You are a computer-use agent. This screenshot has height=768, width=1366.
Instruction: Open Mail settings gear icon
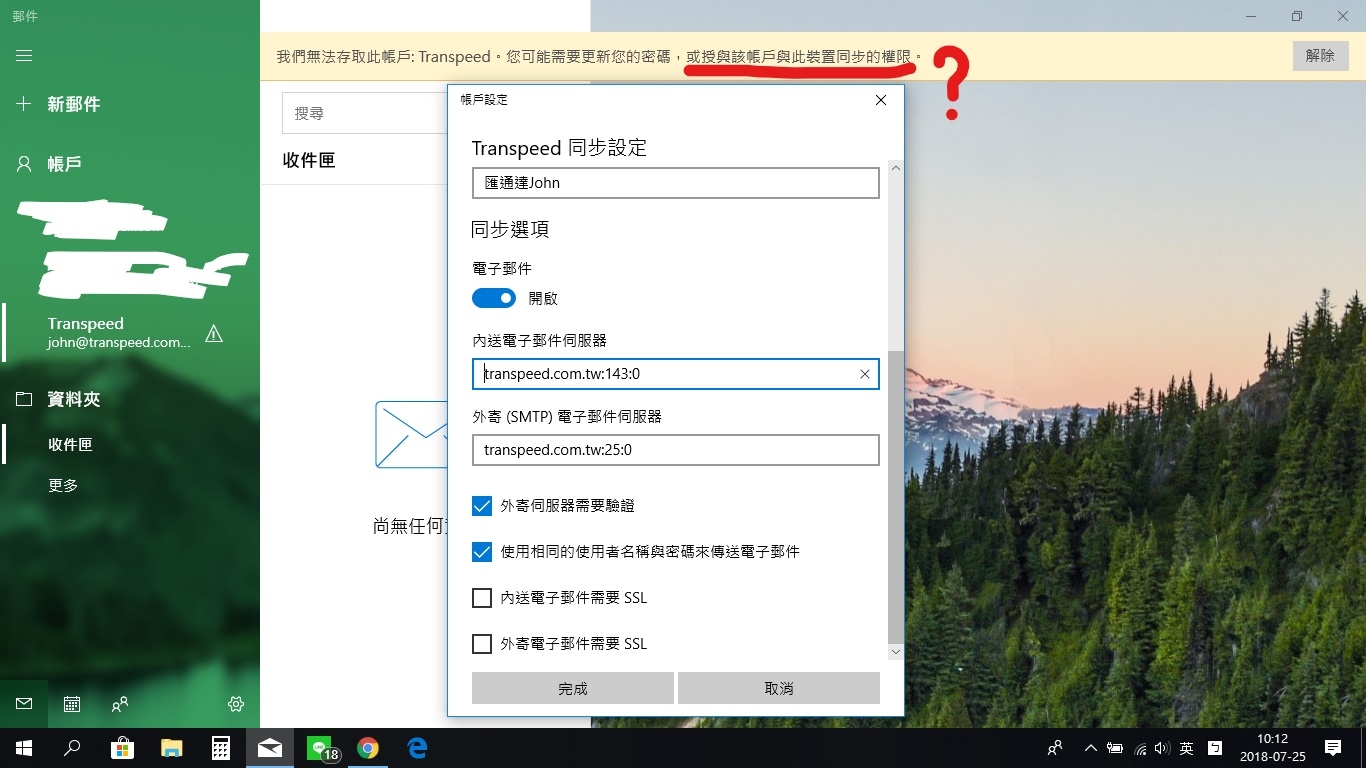click(x=236, y=704)
